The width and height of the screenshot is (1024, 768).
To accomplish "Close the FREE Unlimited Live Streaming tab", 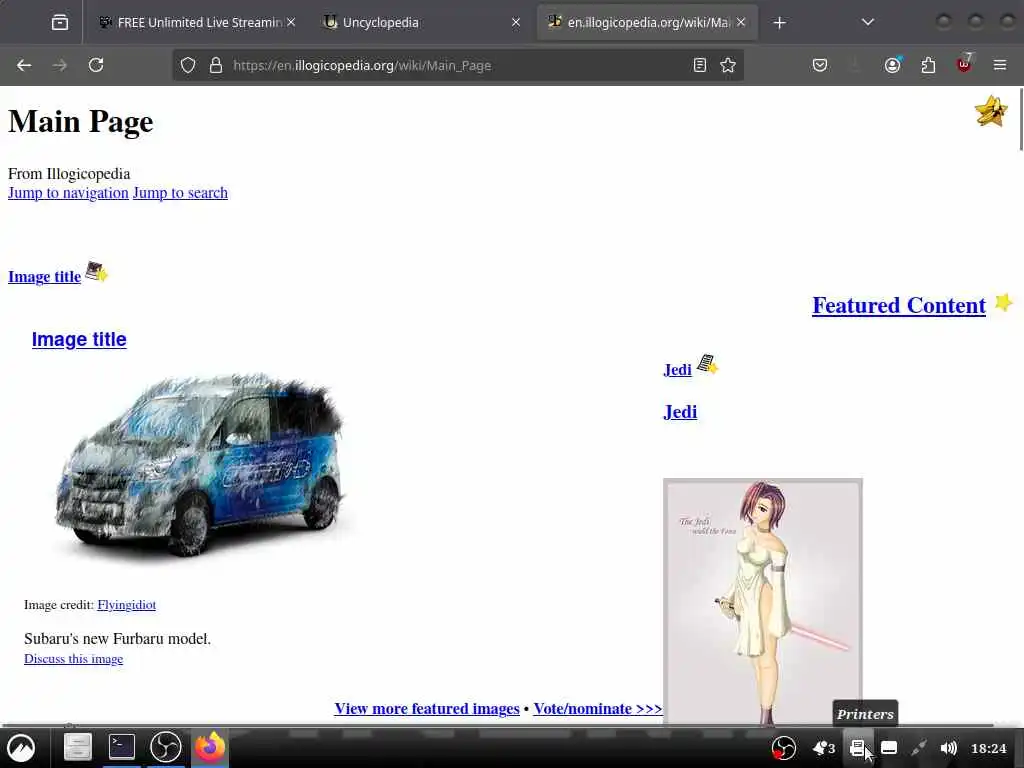I will (x=291, y=22).
